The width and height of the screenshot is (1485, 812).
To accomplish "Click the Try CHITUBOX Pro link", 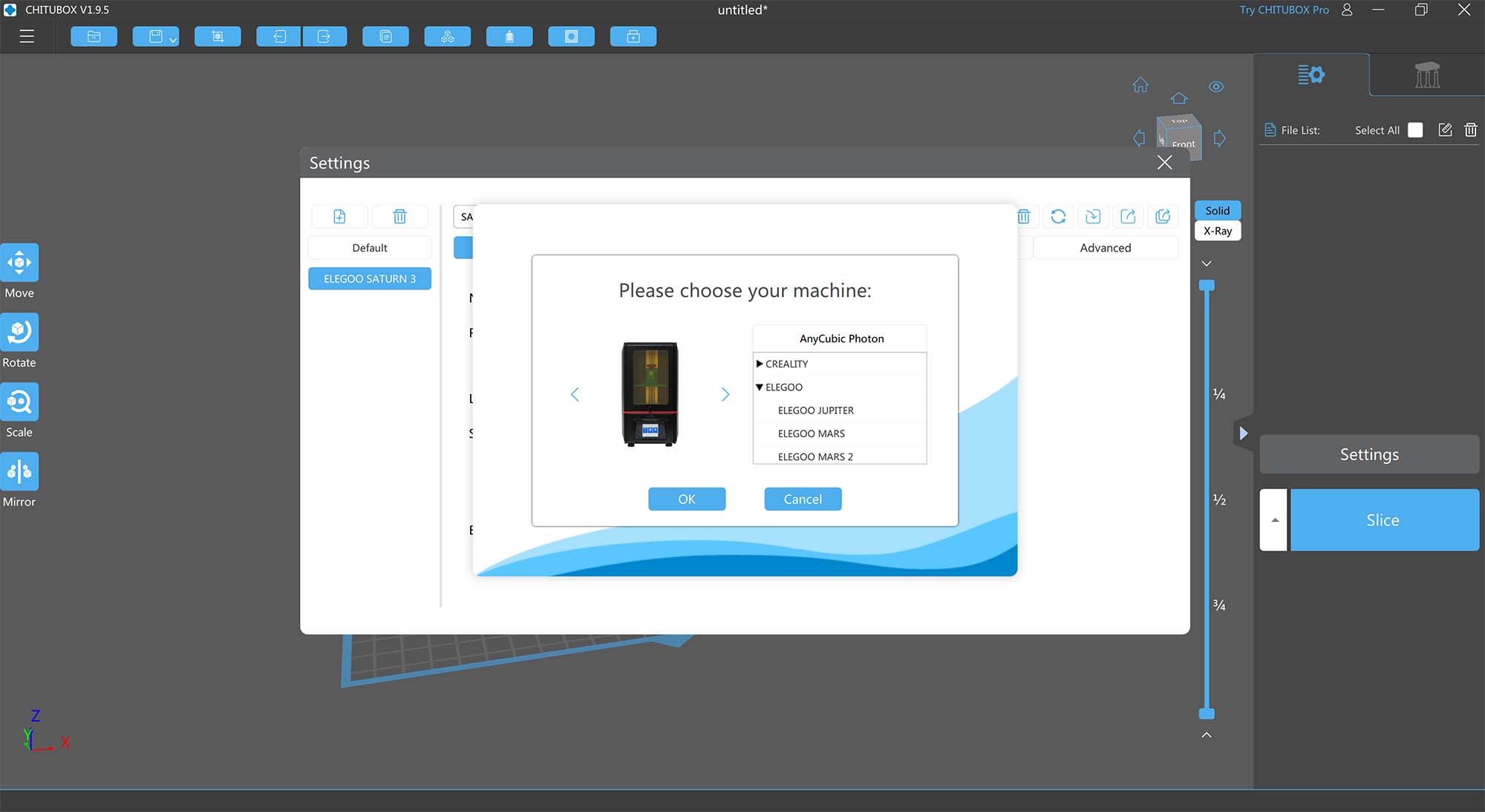I will click(x=1284, y=10).
